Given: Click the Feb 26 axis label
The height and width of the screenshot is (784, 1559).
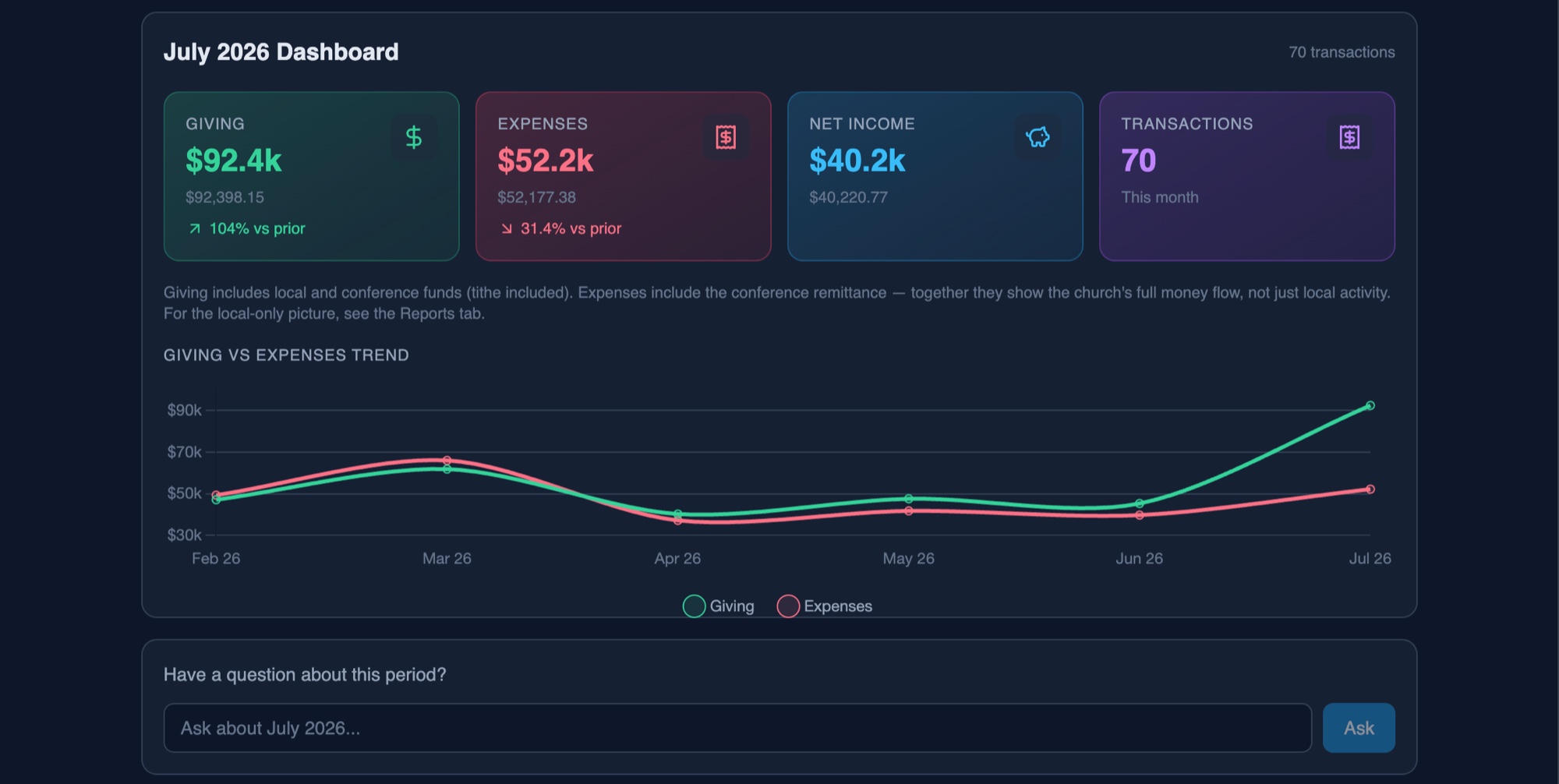Looking at the screenshot, I should click(216, 558).
